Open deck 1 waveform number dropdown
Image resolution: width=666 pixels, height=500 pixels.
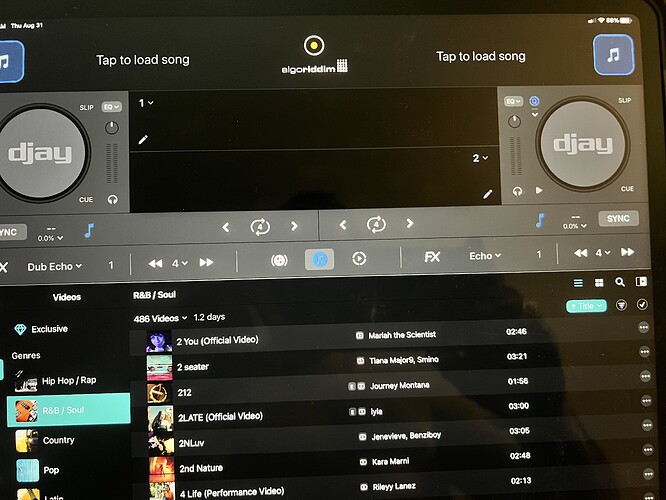(146, 103)
